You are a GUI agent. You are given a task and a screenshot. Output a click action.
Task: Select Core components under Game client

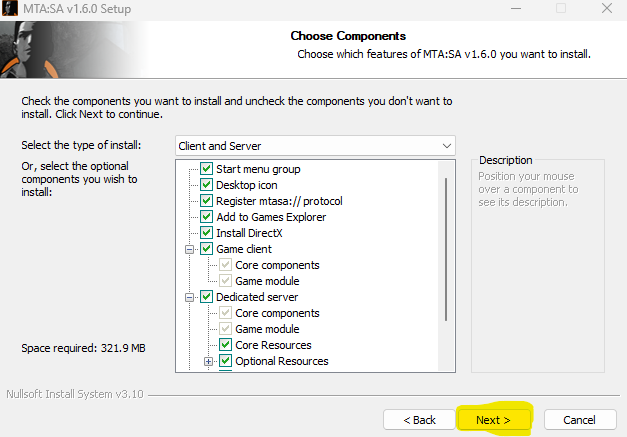coord(277,265)
